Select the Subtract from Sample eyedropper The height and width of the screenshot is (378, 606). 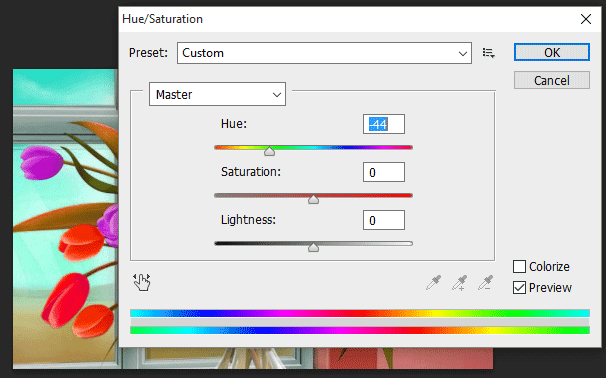[485, 283]
